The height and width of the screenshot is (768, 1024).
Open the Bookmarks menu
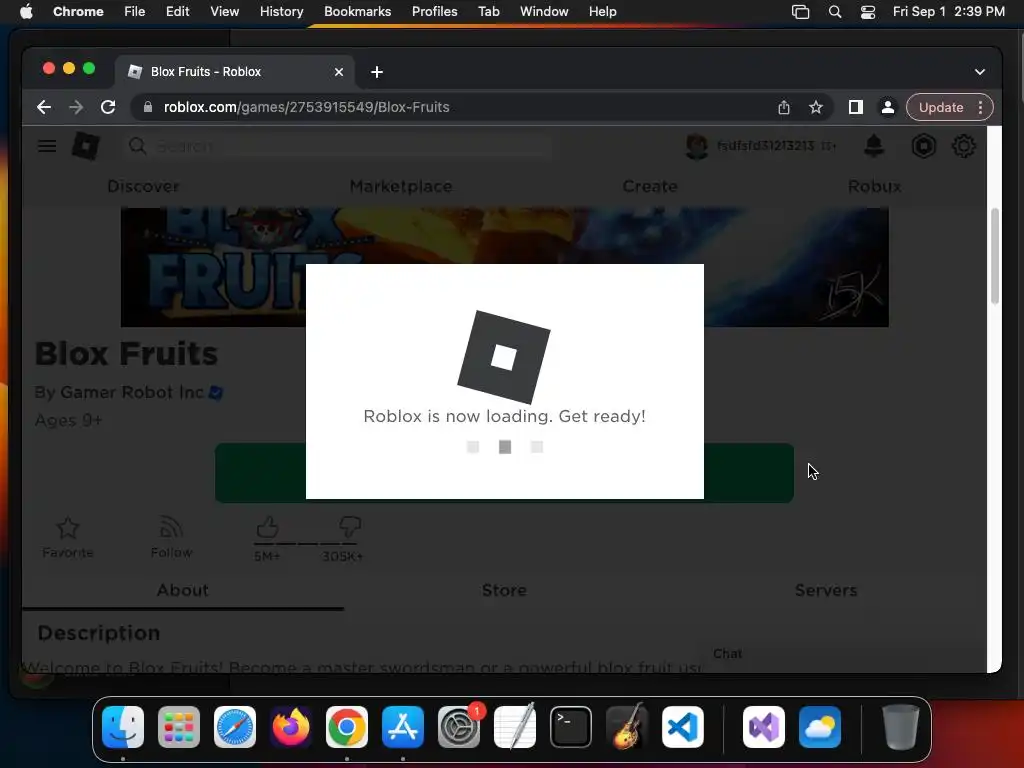tap(357, 12)
